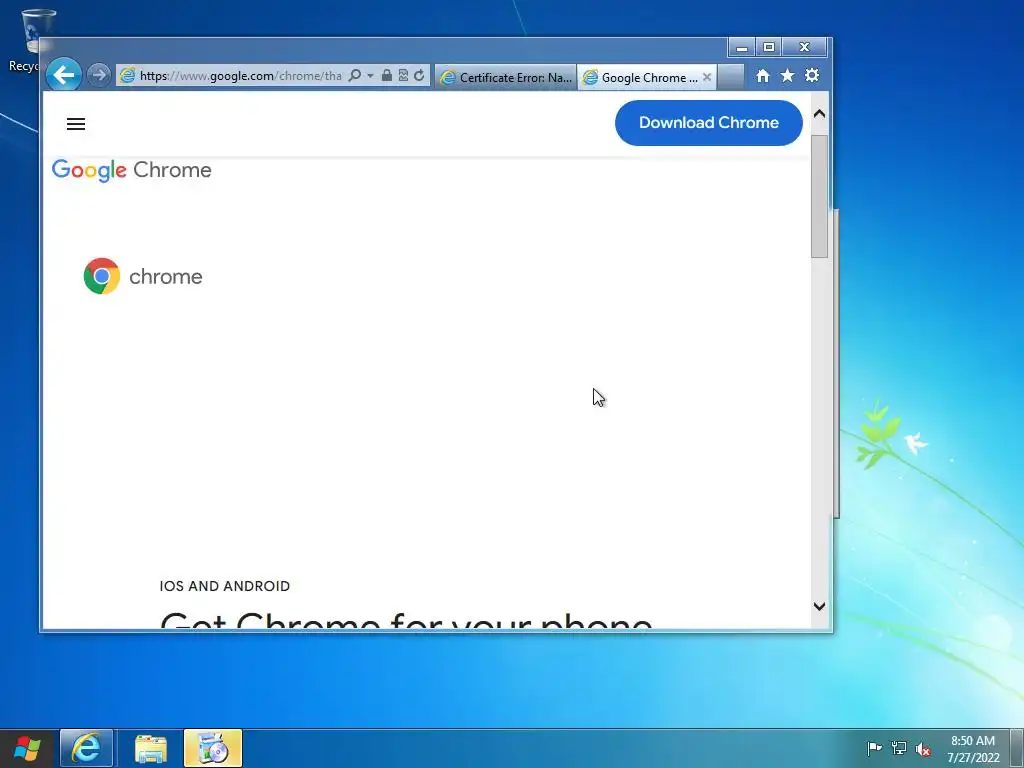1024x768 pixels.
Task: Click the muted volume speaker tray icon
Action: pos(923,749)
